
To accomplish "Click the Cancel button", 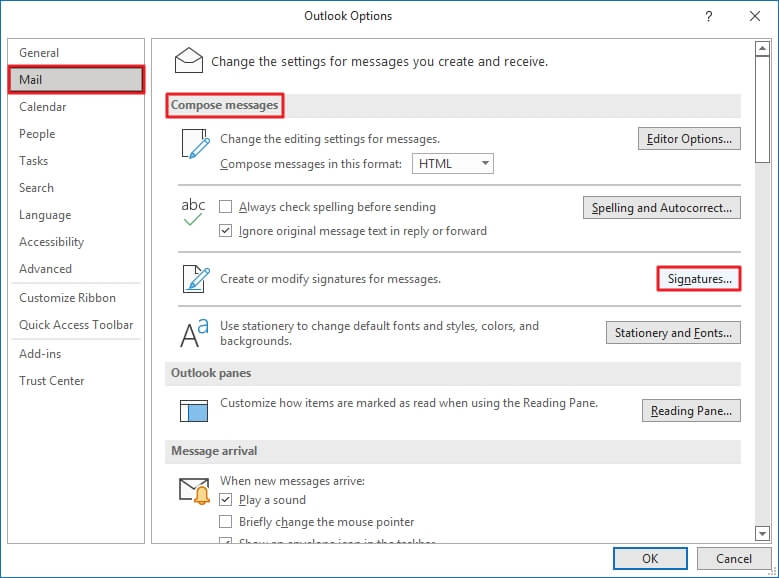I will tap(734, 559).
